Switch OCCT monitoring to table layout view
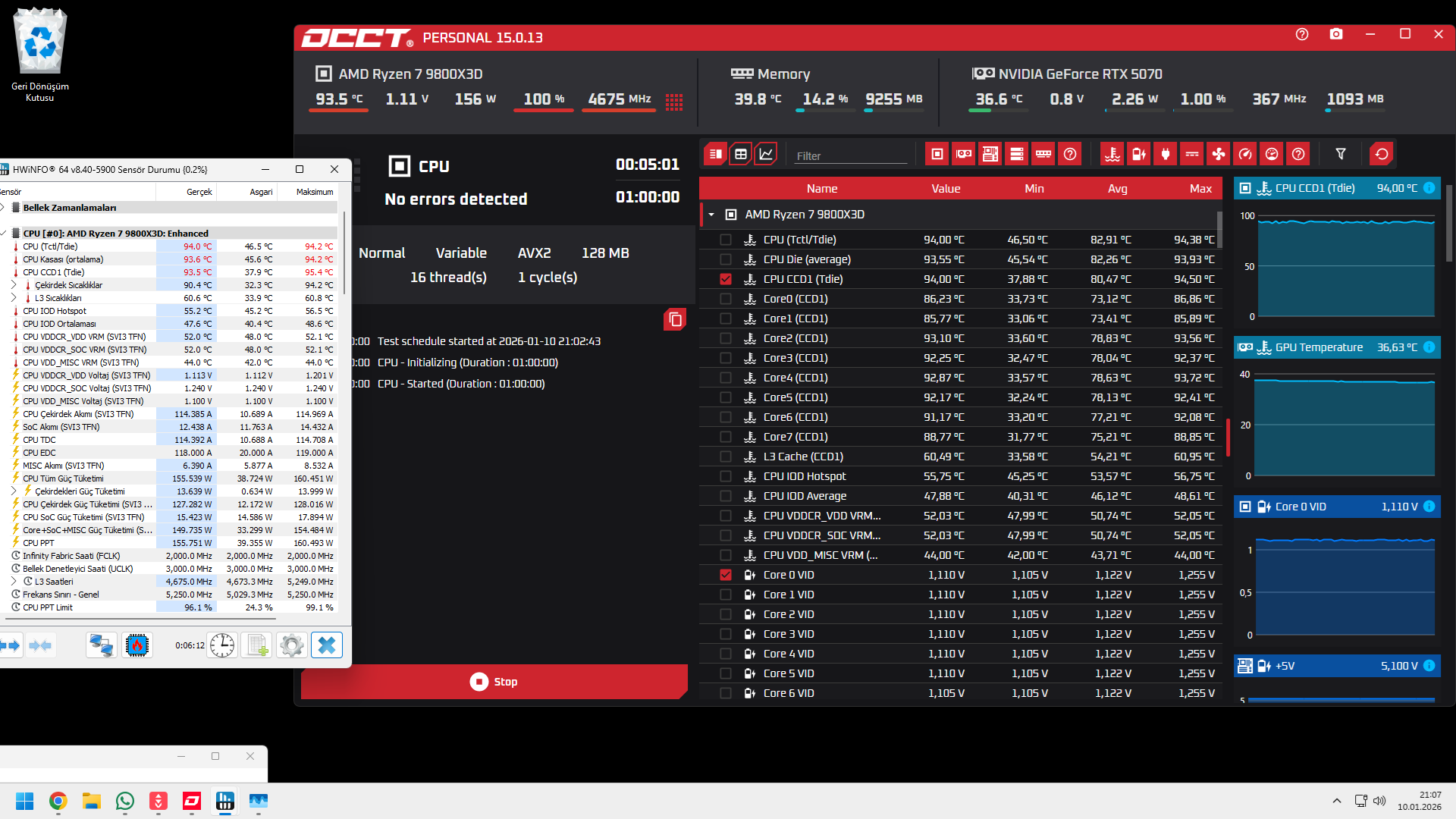The height and width of the screenshot is (819, 1456). 741,154
